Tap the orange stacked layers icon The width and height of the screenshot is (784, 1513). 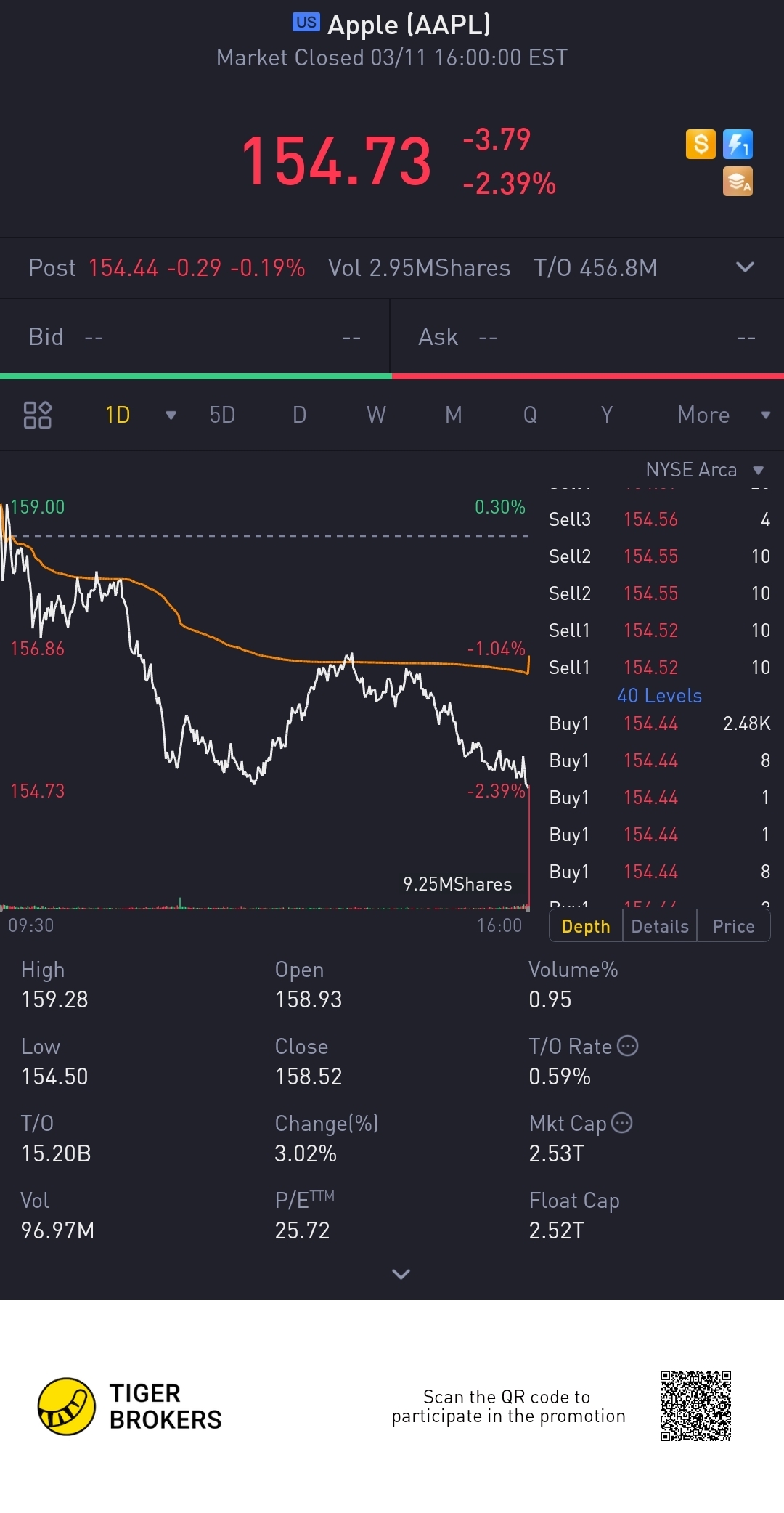(x=738, y=182)
